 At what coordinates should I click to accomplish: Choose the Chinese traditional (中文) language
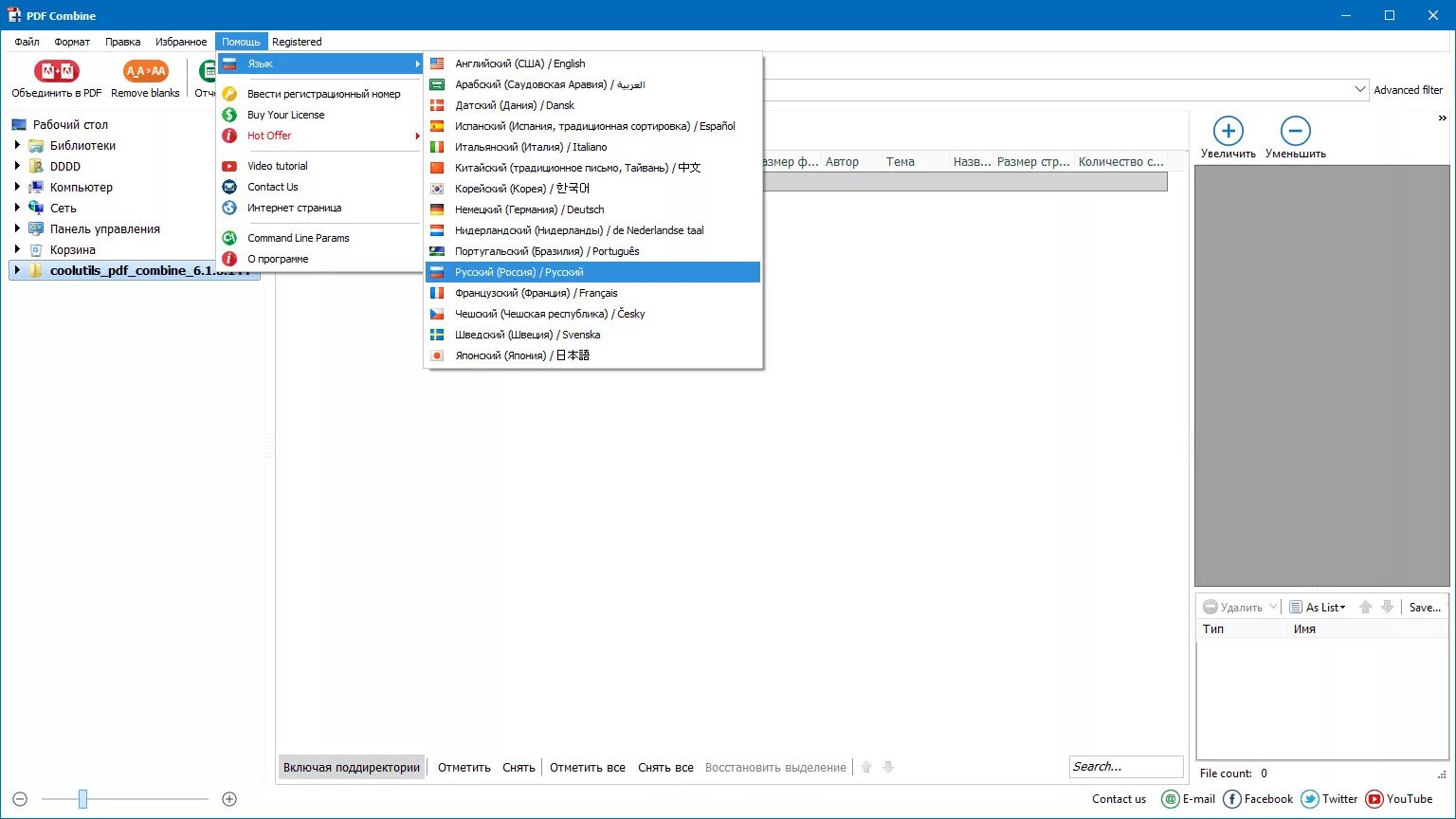point(592,168)
